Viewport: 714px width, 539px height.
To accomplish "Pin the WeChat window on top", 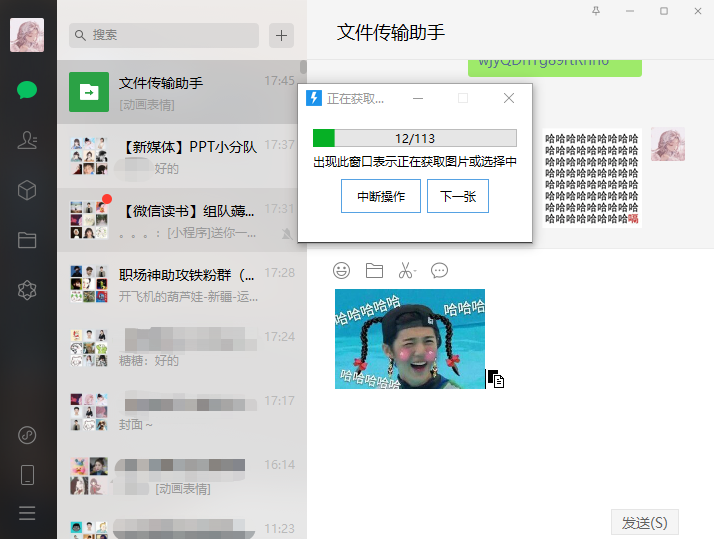I will (x=596, y=11).
